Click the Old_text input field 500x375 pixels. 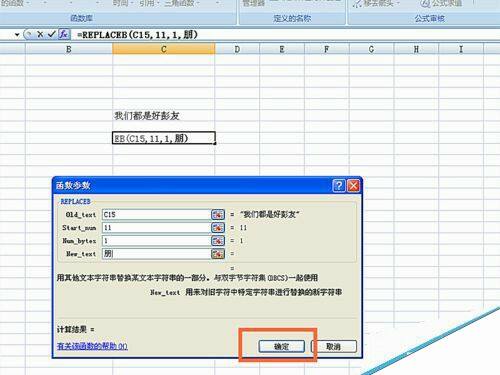click(156, 214)
